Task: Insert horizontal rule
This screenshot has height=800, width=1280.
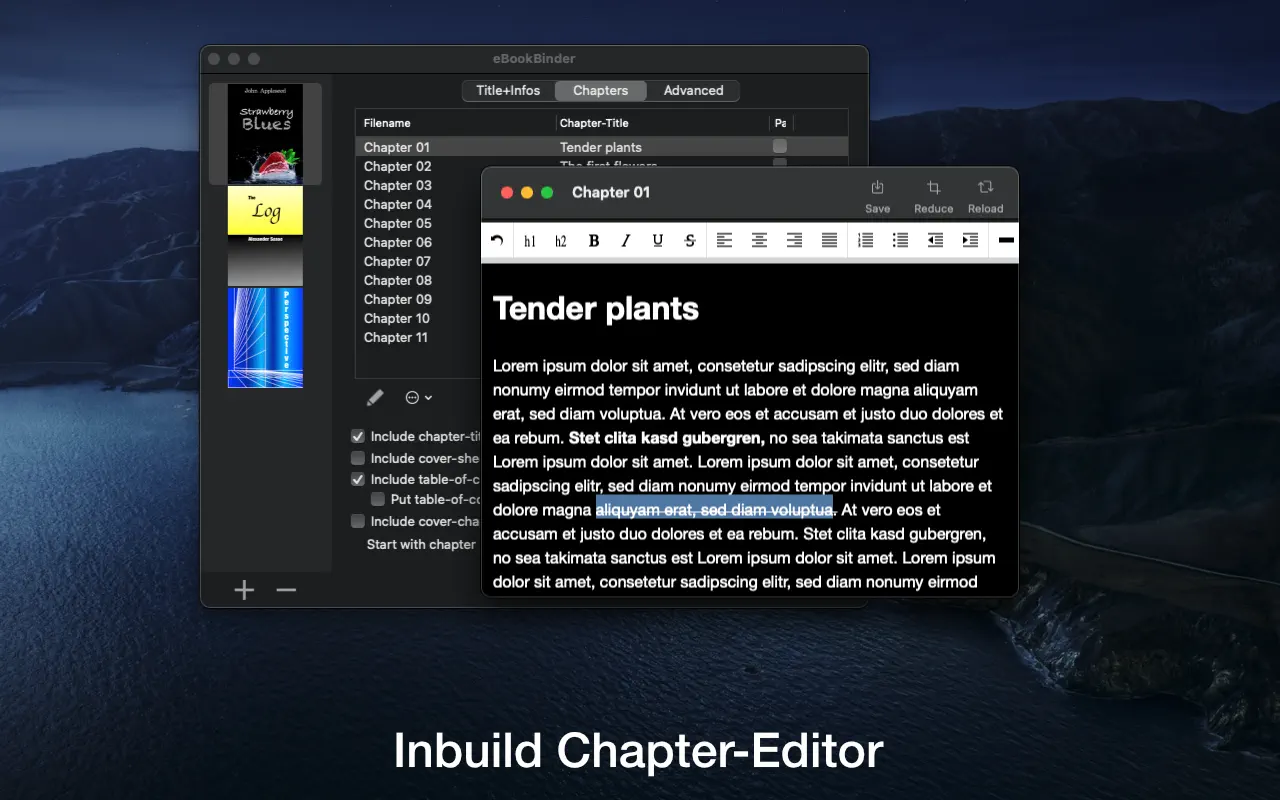Action: pyautogui.click(x=1006, y=240)
